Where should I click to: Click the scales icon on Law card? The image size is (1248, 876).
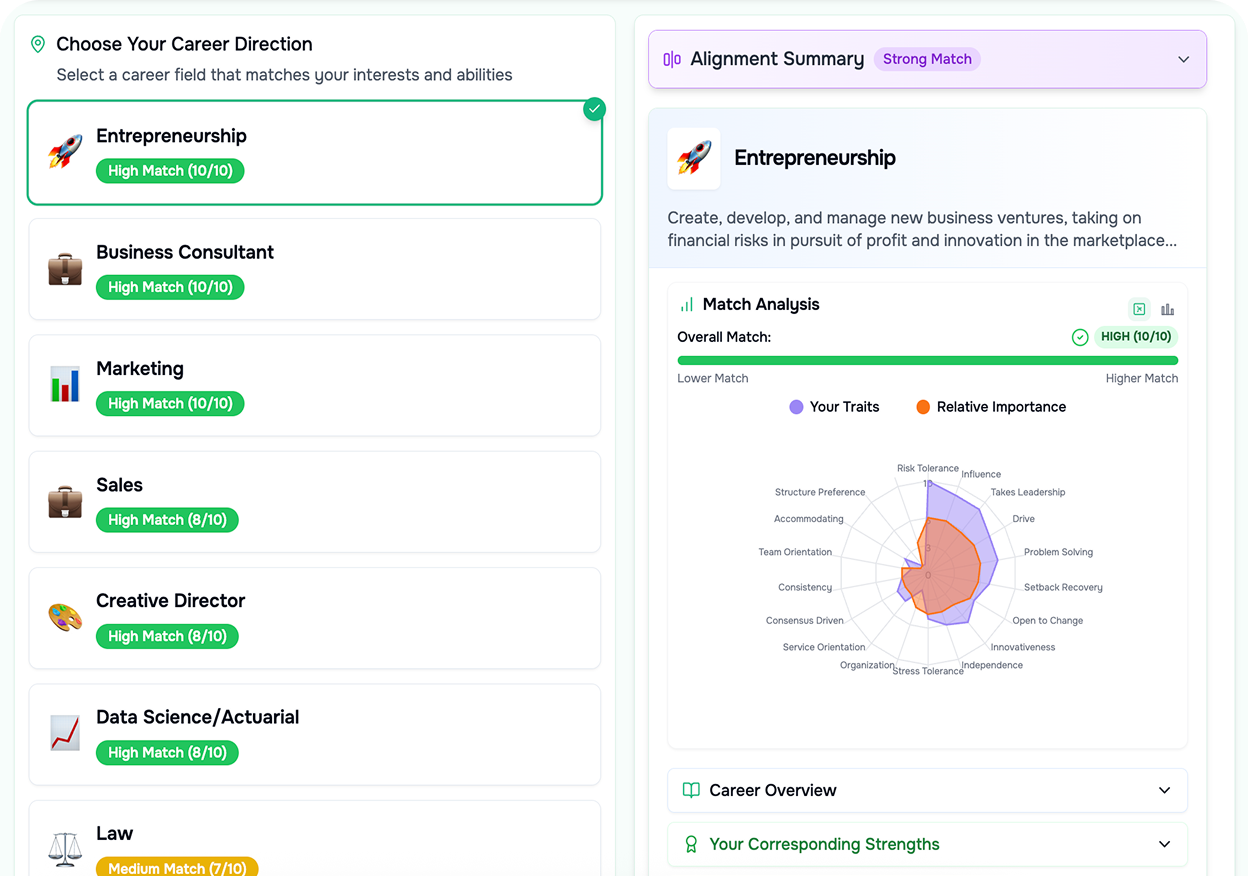[x=65, y=850]
